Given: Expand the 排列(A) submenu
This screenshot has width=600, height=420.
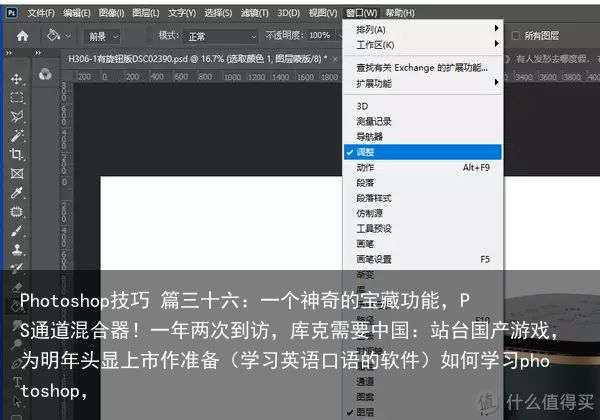Looking at the screenshot, I should tap(422, 29).
